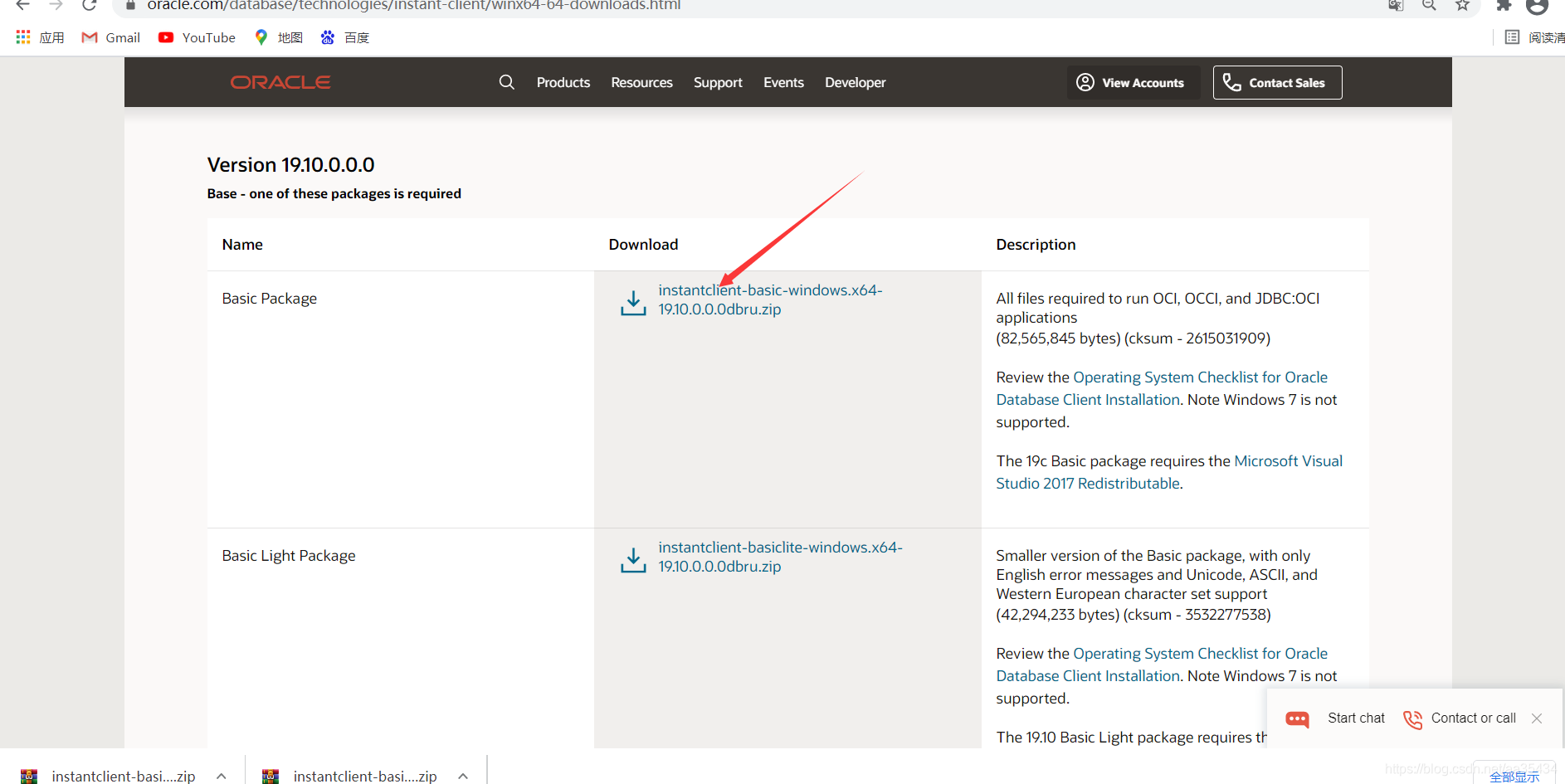Click the Contact Sales button
Viewport: 1565px width, 784px height.
[1277, 82]
